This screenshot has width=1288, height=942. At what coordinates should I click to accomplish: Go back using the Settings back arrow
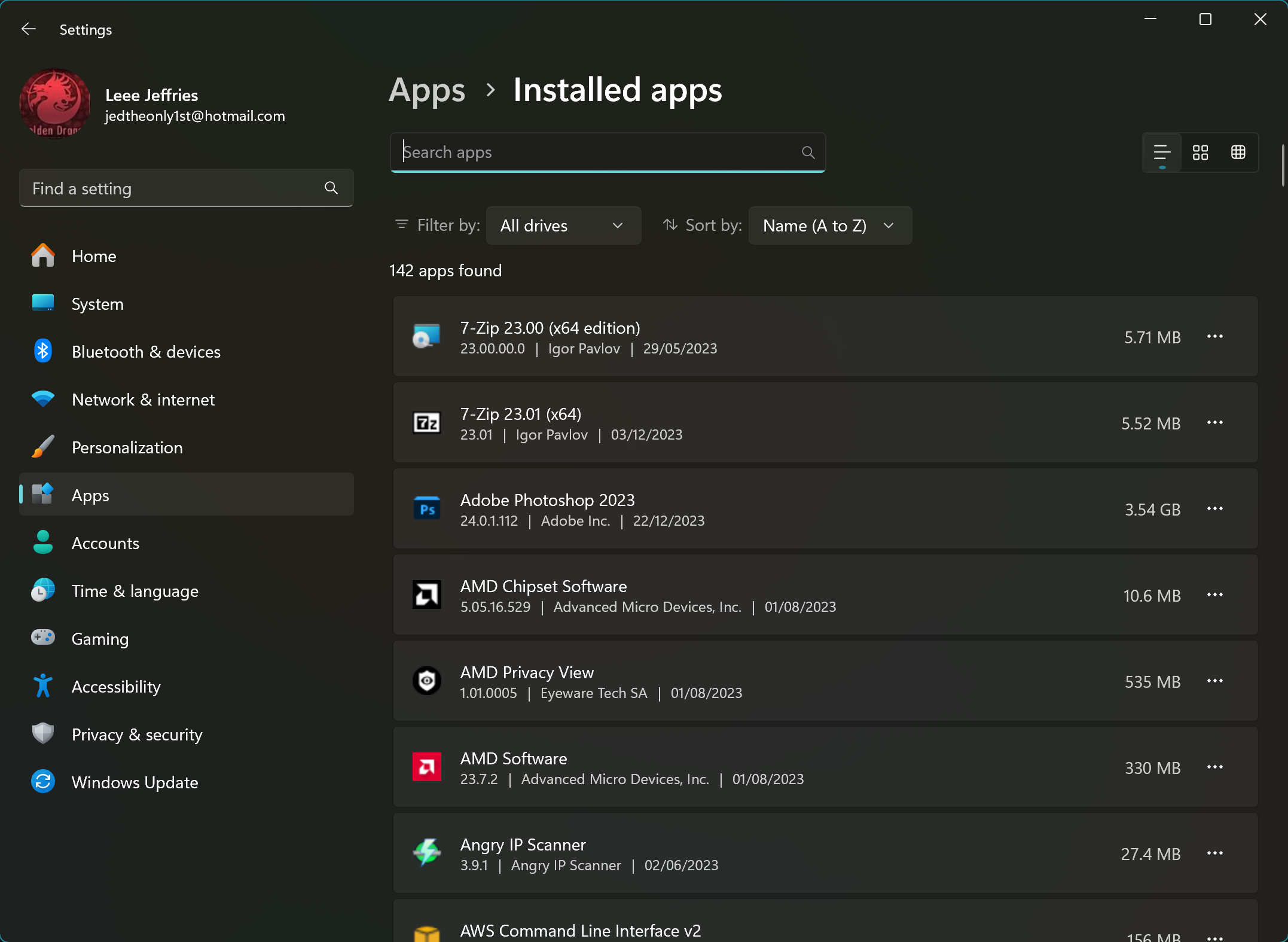[28, 29]
